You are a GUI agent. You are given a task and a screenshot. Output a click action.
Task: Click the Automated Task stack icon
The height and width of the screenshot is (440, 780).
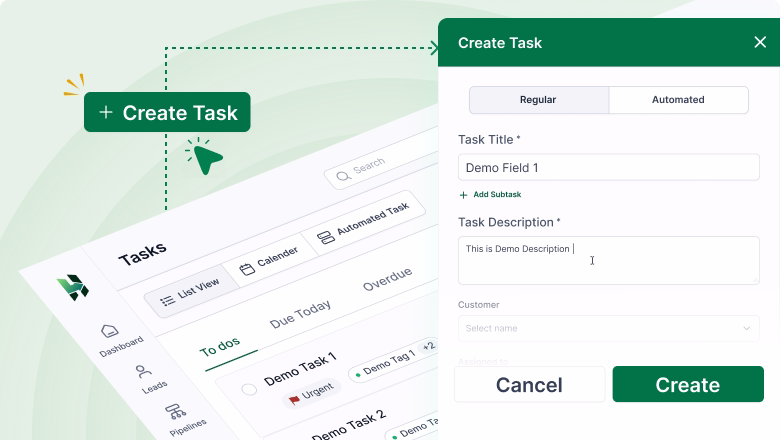pyautogui.click(x=326, y=237)
